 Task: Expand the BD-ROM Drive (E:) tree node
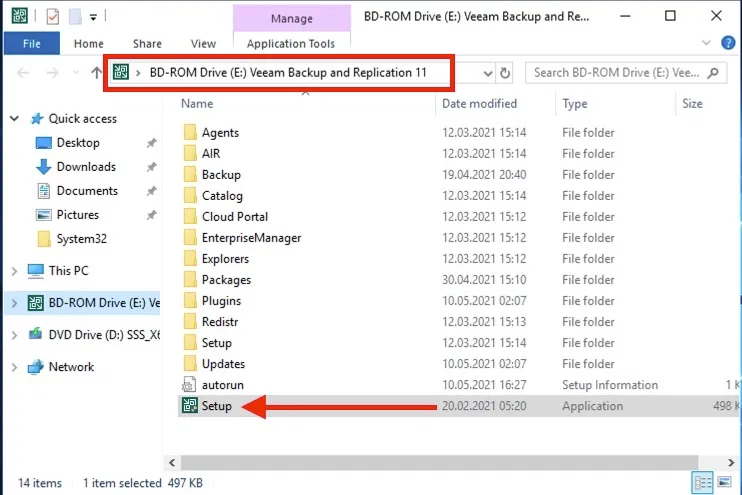[15, 303]
